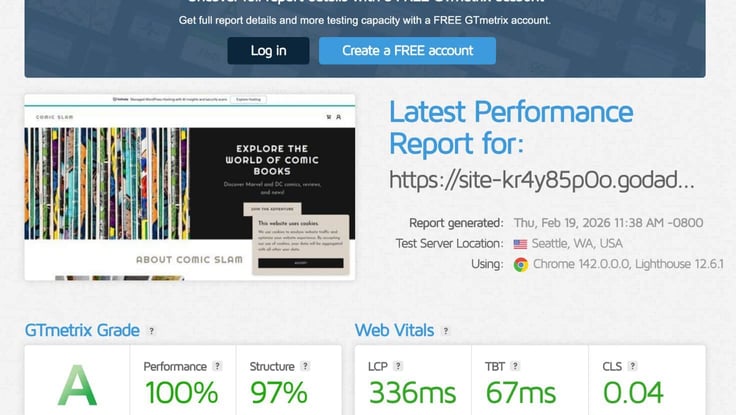This screenshot has width=736, height=415.
Task: Click the 'Get full report details' banner text
Action: (x=365, y=20)
